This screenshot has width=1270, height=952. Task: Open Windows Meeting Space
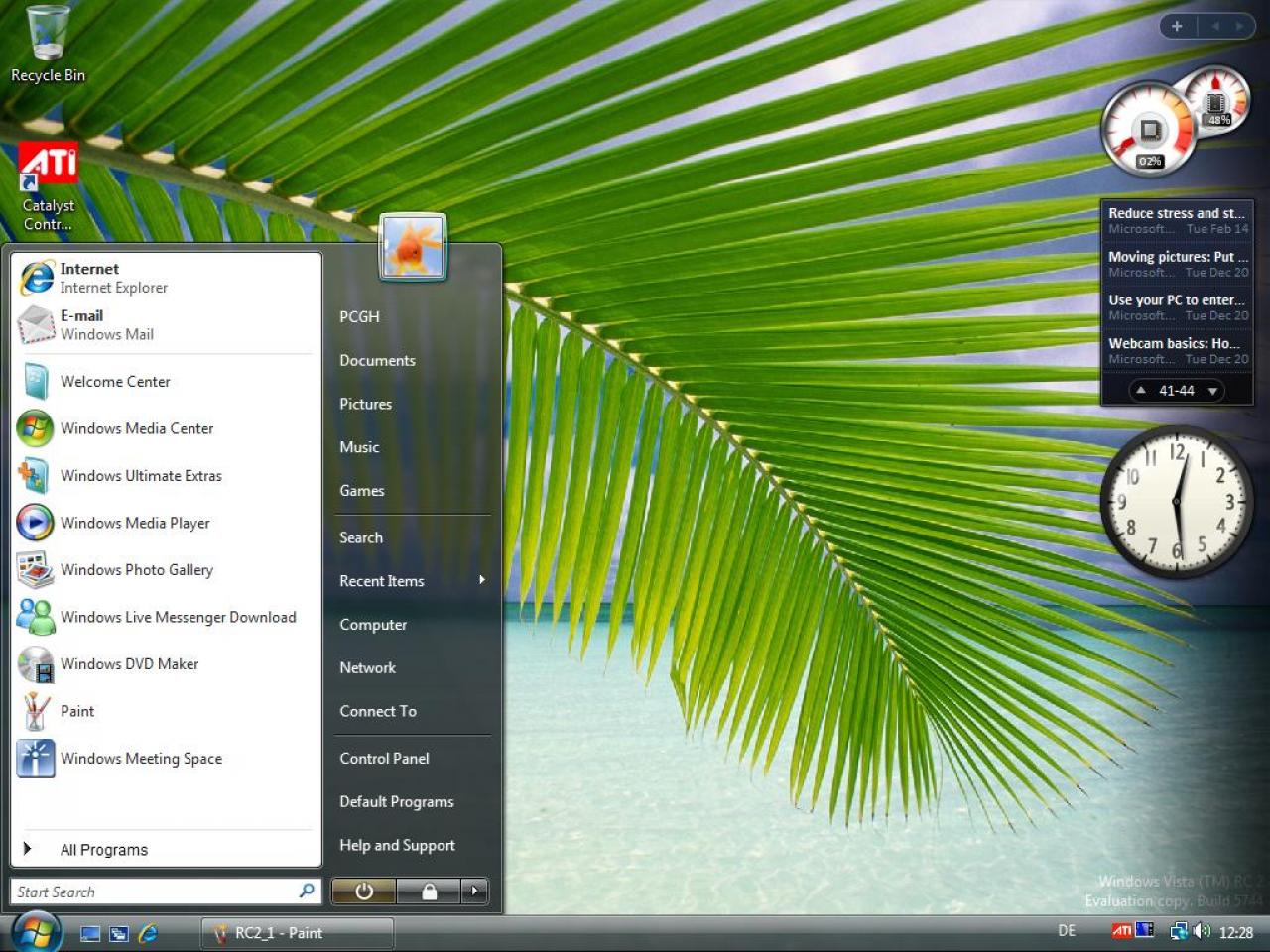click(166, 759)
